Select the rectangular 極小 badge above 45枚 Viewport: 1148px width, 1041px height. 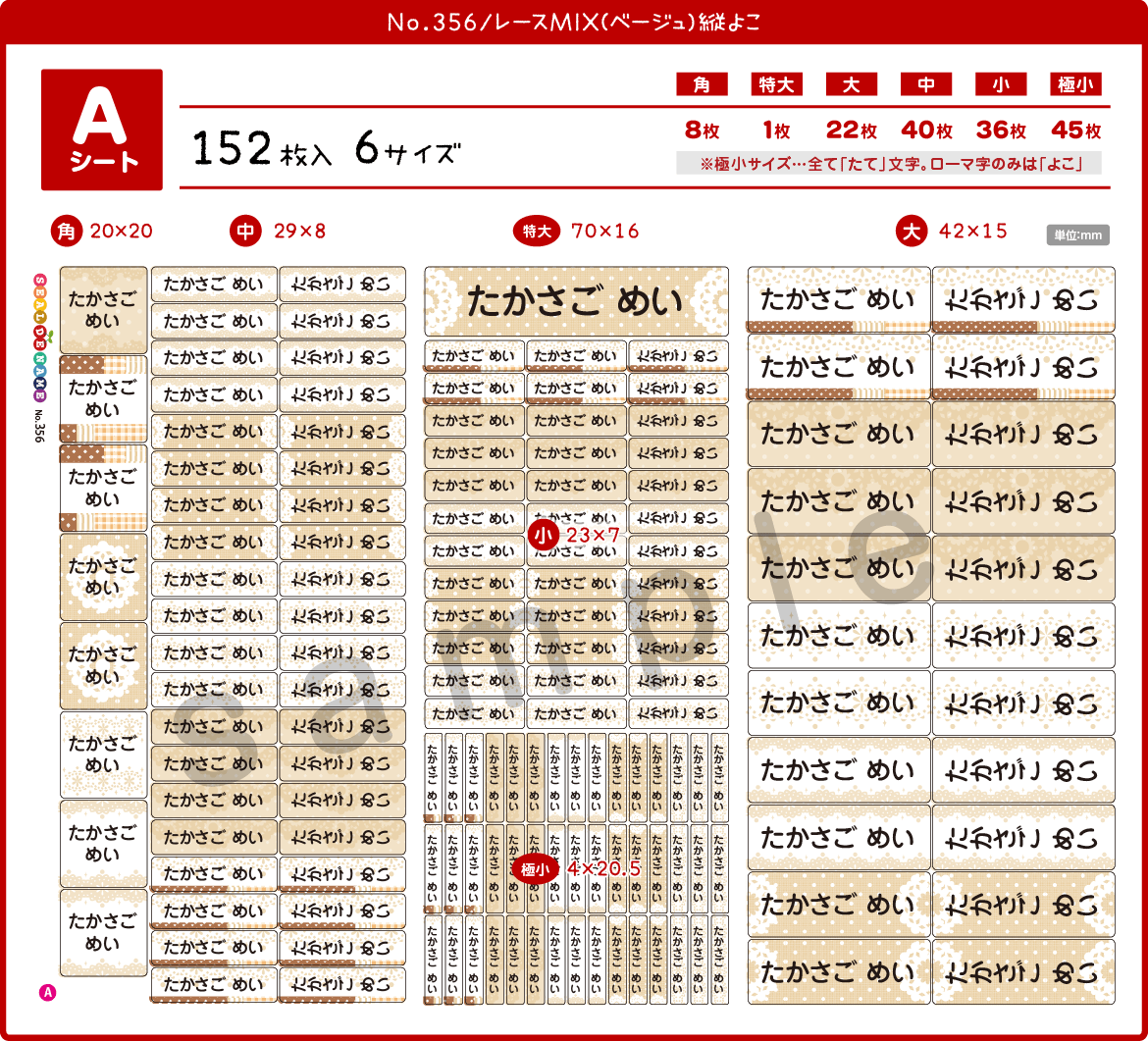[1075, 84]
